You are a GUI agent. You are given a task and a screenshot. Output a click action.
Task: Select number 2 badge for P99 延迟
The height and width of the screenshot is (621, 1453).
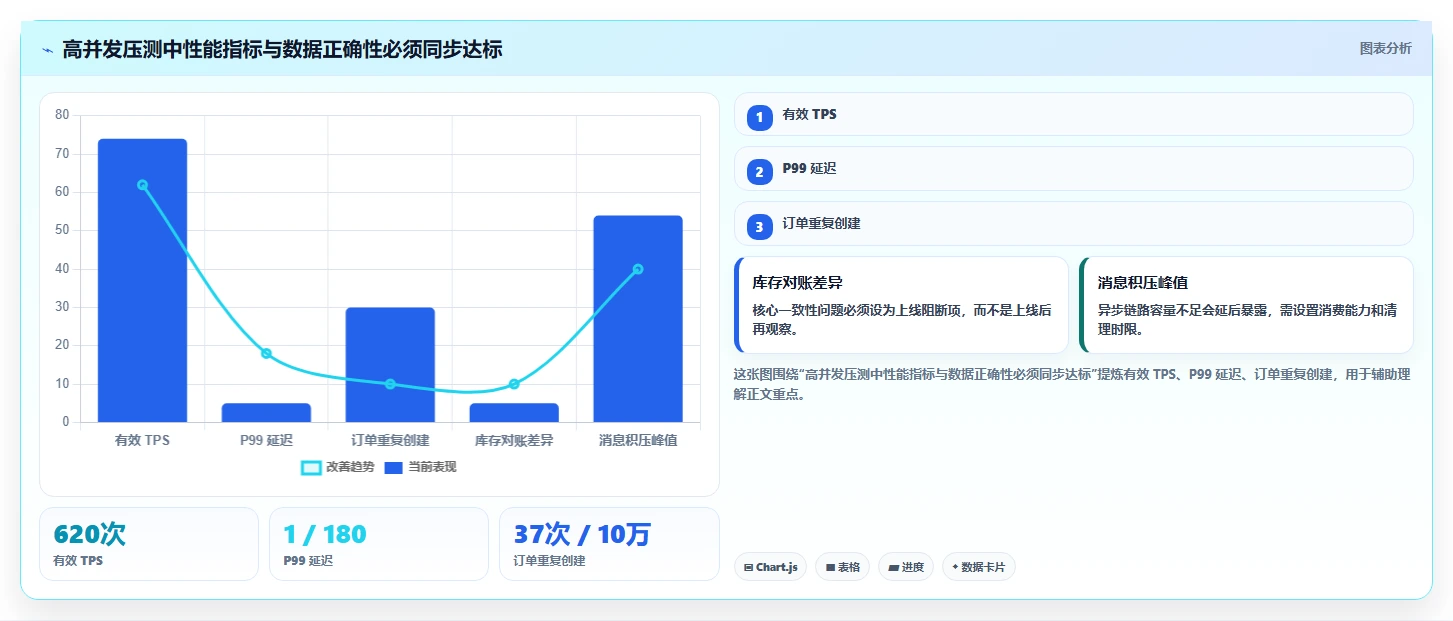[760, 172]
